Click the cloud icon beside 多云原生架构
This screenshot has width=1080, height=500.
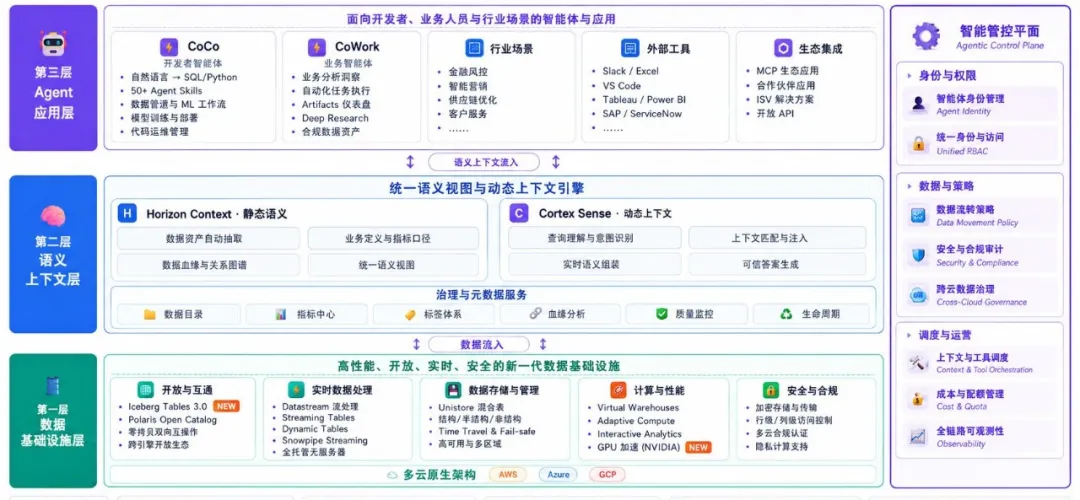coord(392,475)
